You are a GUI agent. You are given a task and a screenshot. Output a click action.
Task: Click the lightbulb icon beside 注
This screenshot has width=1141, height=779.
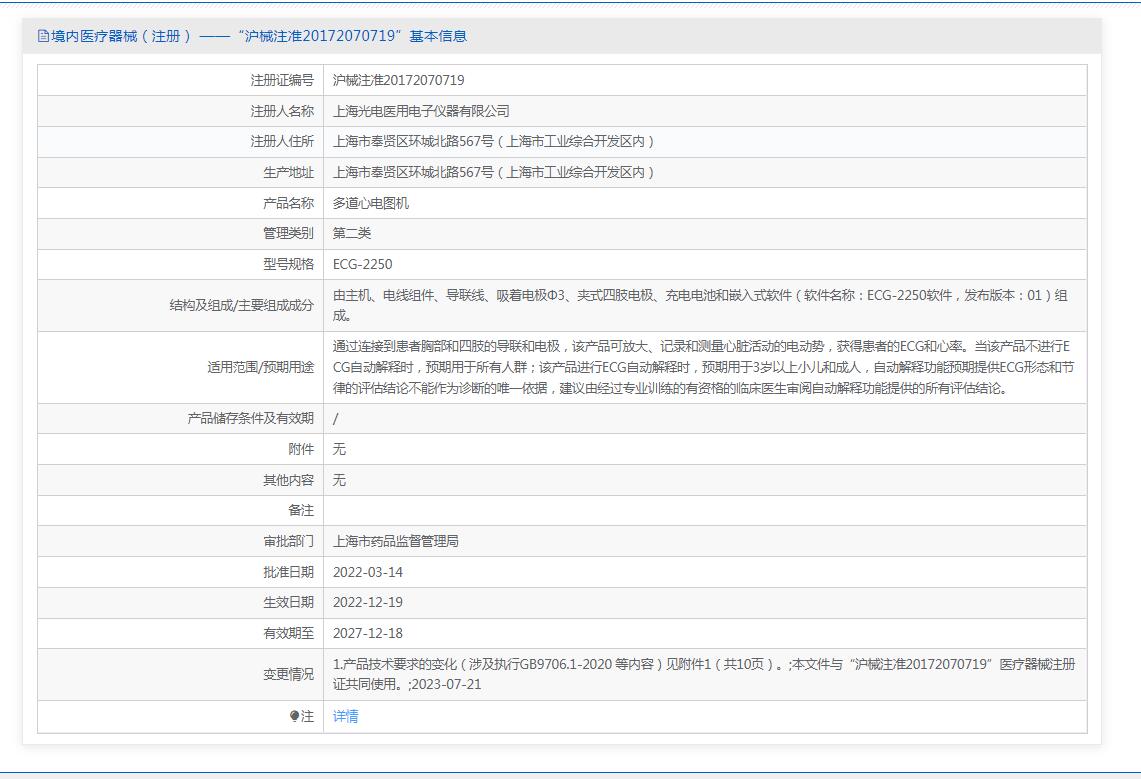(294, 716)
